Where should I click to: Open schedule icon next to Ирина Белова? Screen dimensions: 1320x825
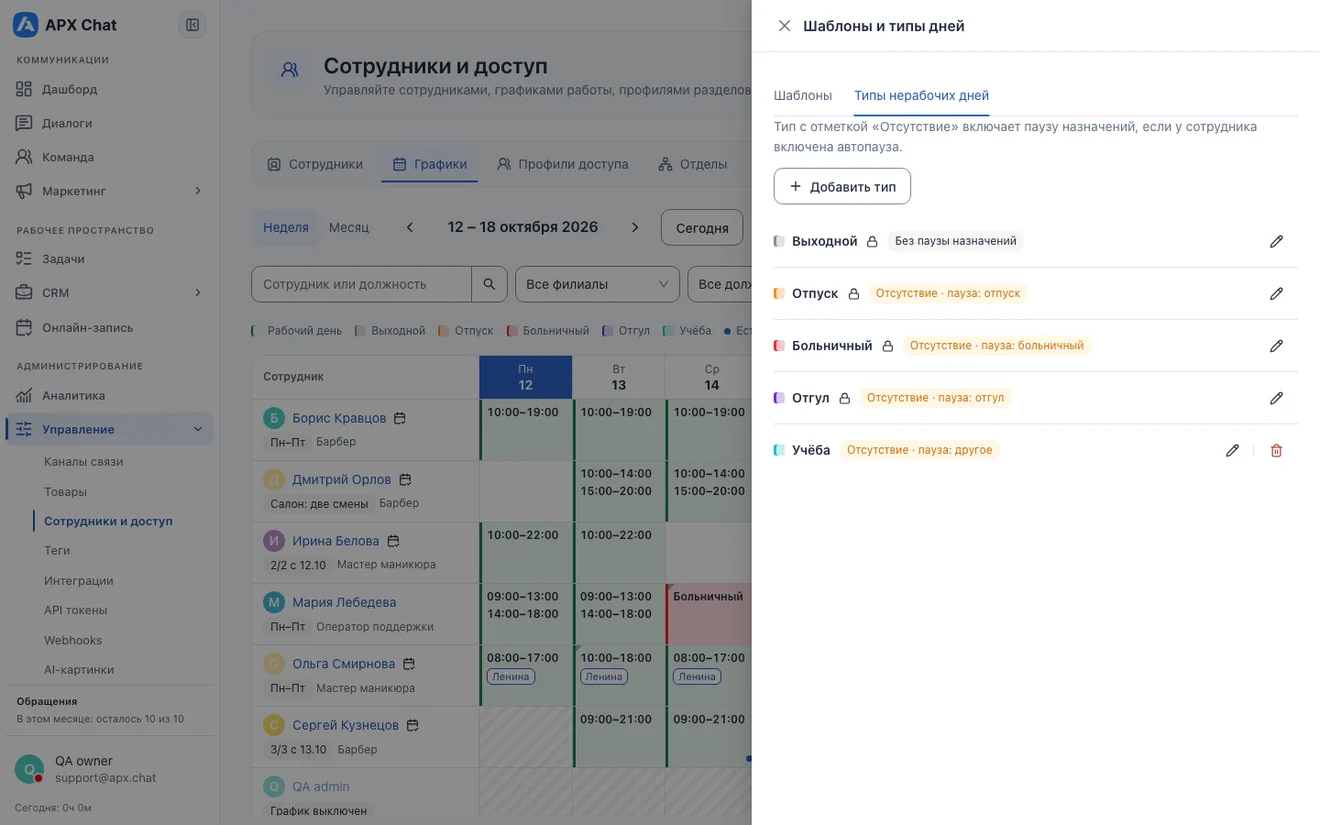point(393,541)
